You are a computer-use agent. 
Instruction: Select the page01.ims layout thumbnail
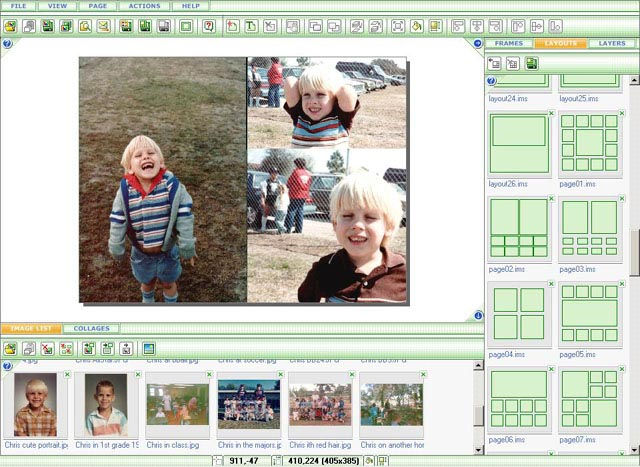tap(590, 143)
